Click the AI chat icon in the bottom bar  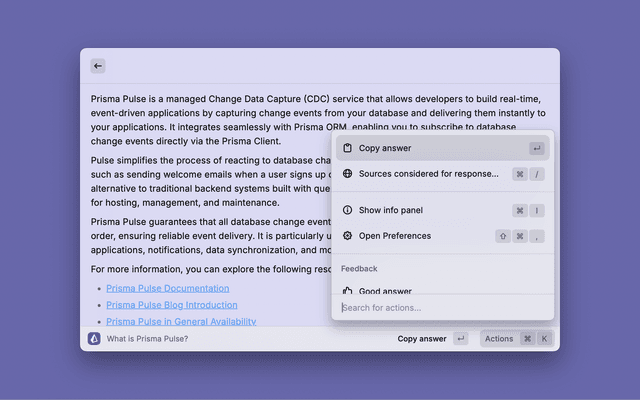pos(93,339)
